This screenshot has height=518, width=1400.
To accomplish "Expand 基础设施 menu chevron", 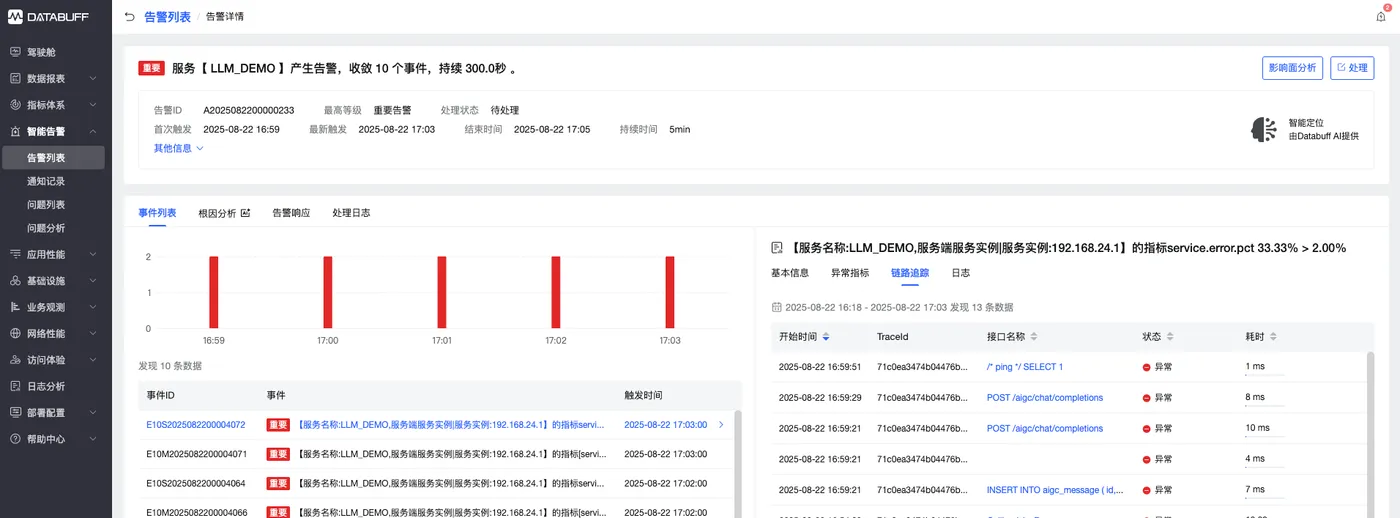I will (x=92, y=281).
